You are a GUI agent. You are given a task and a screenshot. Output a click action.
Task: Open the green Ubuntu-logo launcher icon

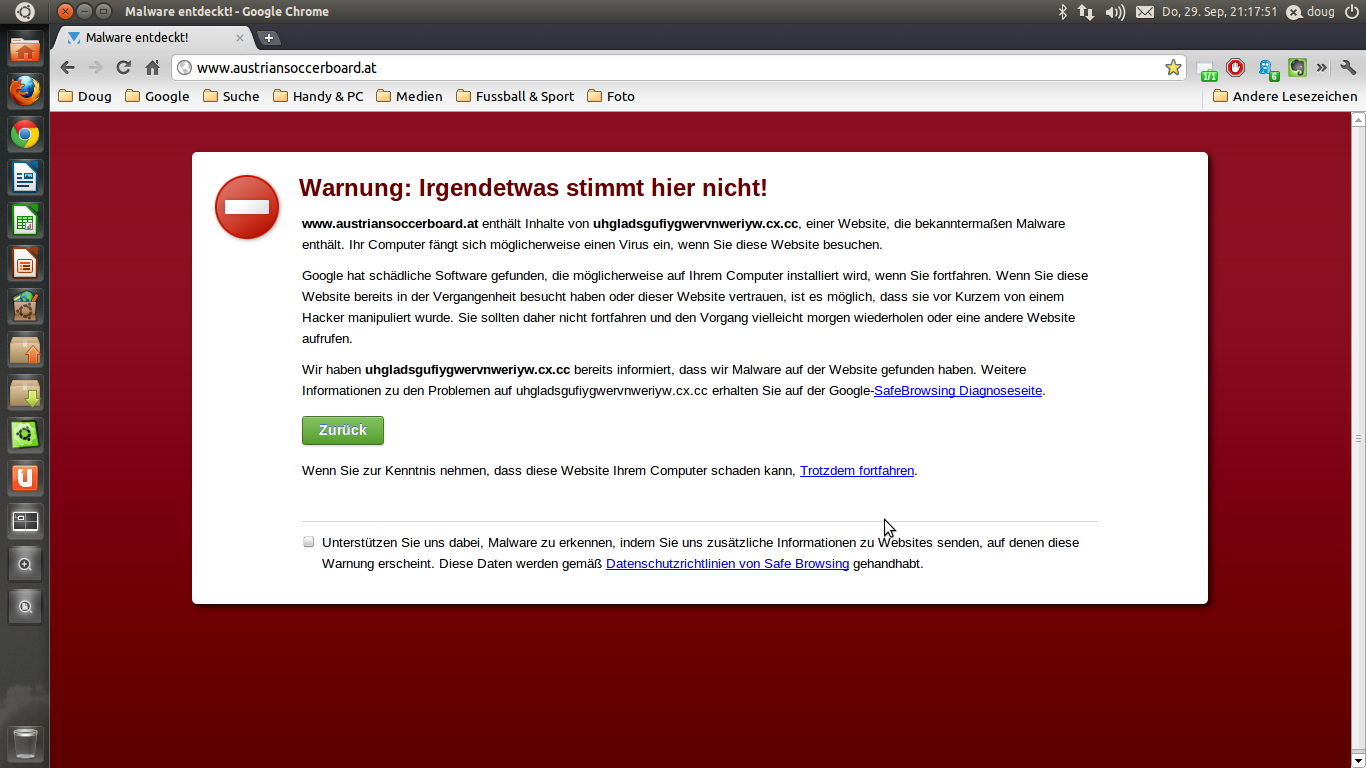click(x=25, y=435)
